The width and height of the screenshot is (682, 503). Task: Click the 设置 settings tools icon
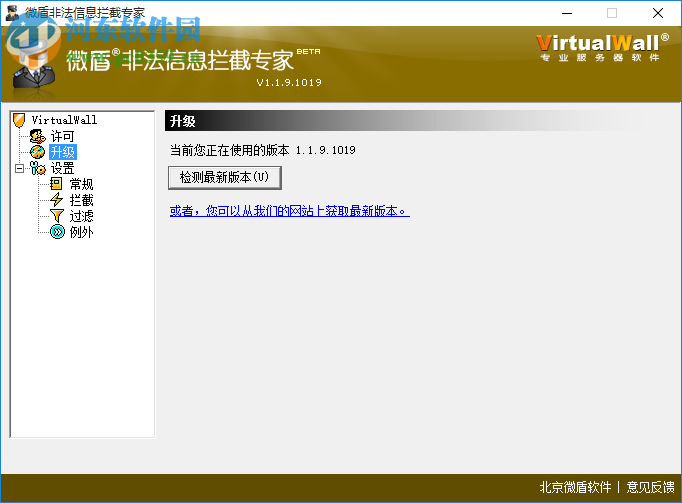coord(37,168)
